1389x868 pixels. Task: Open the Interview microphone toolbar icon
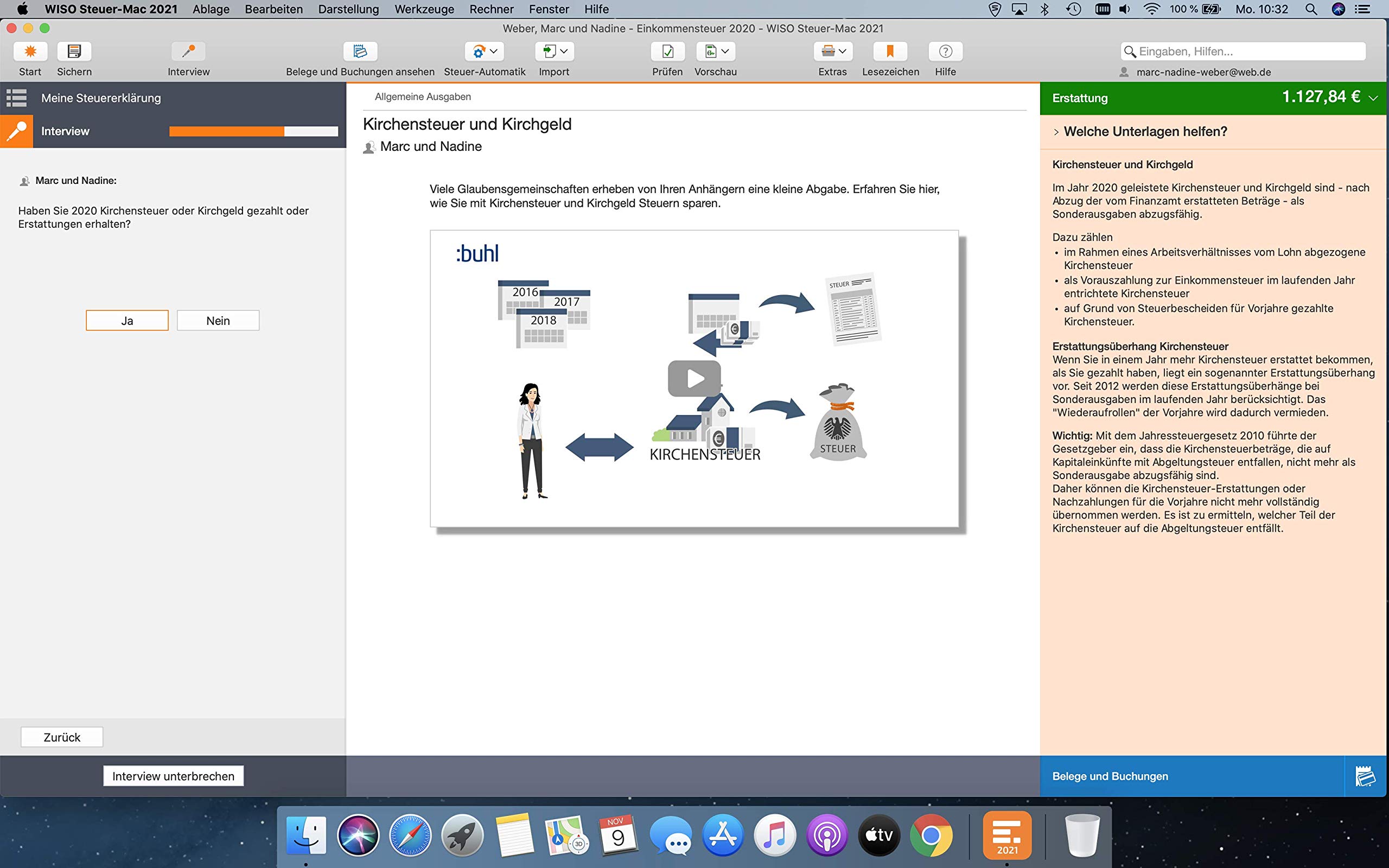188,52
